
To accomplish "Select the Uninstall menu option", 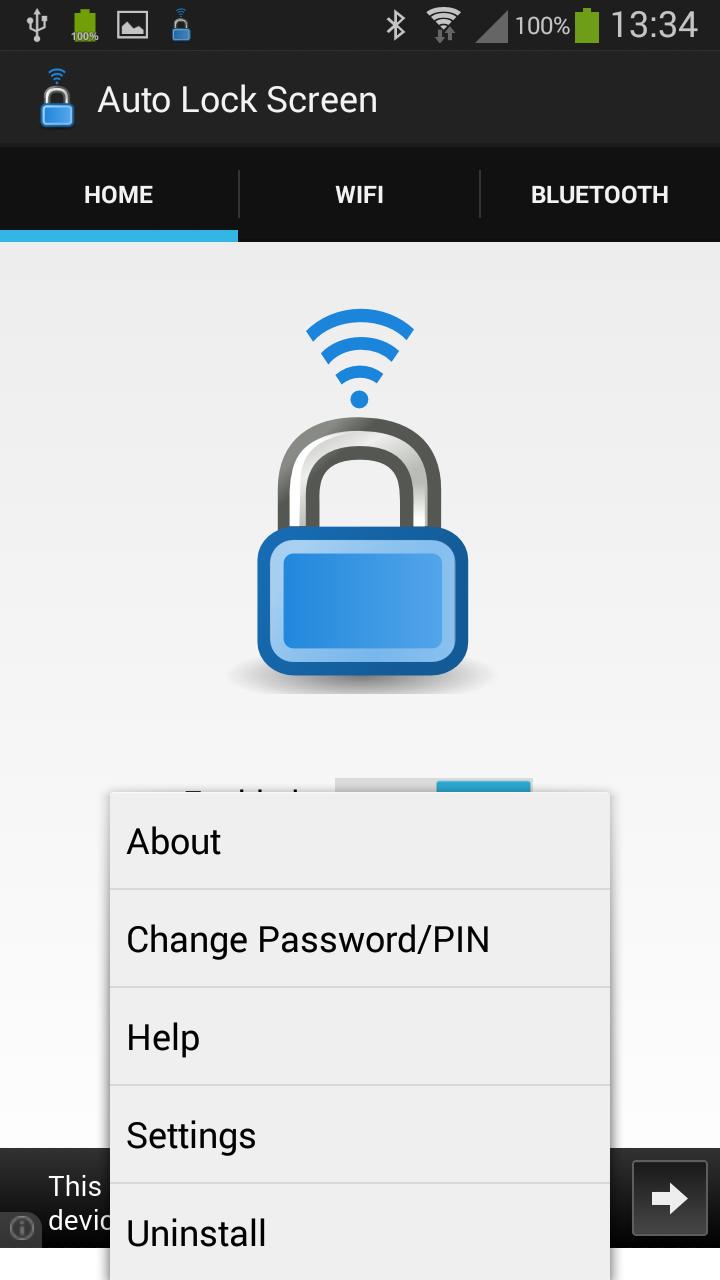I will pos(360,1232).
